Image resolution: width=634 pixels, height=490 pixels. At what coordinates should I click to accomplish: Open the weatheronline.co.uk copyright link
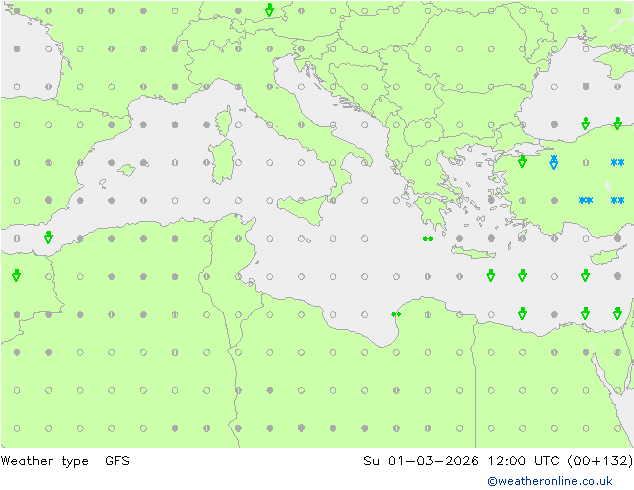(x=550, y=481)
